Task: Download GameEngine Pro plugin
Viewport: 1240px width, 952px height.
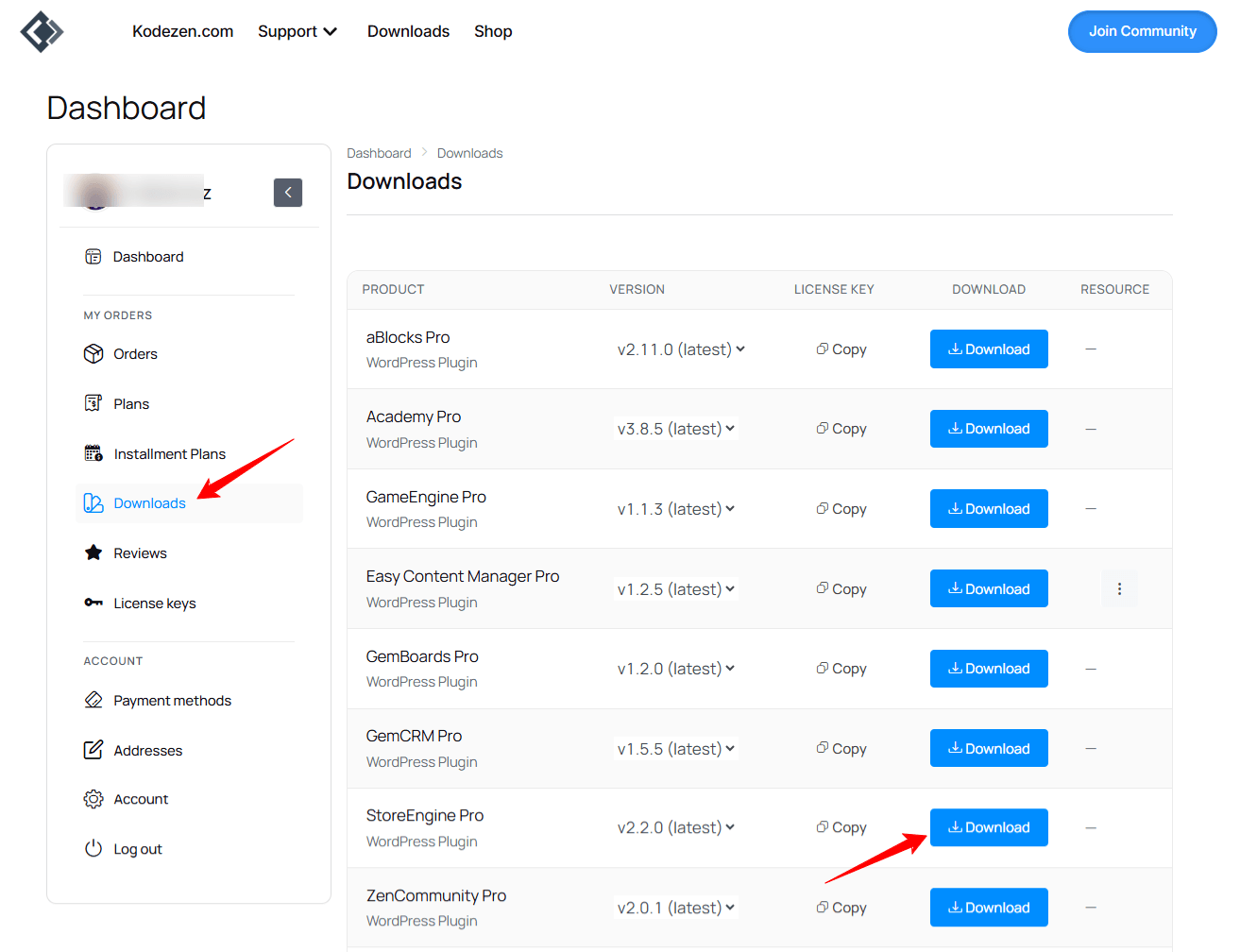Action: [989, 509]
